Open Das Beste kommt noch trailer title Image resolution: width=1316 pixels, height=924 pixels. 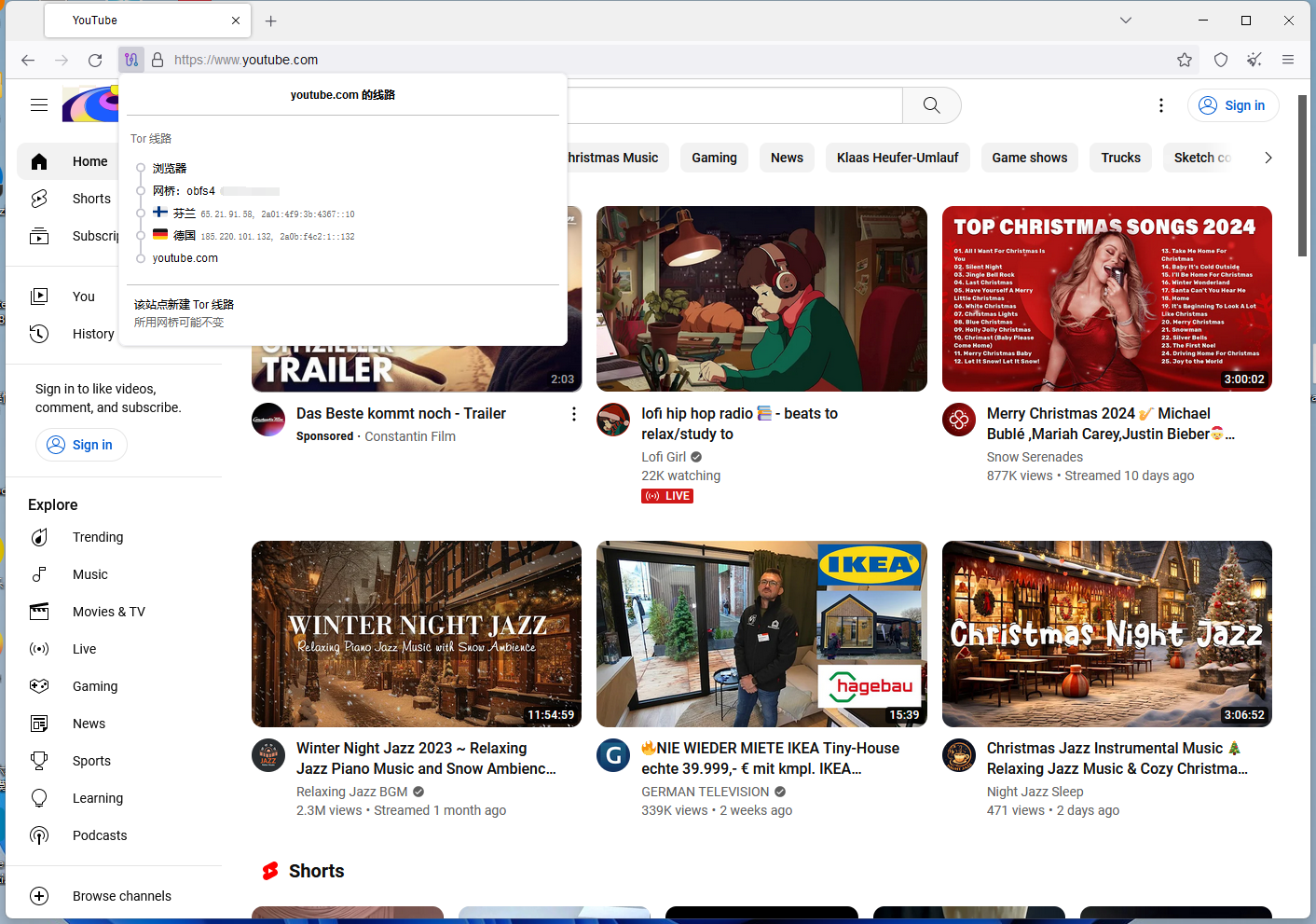[x=401, y=413]
